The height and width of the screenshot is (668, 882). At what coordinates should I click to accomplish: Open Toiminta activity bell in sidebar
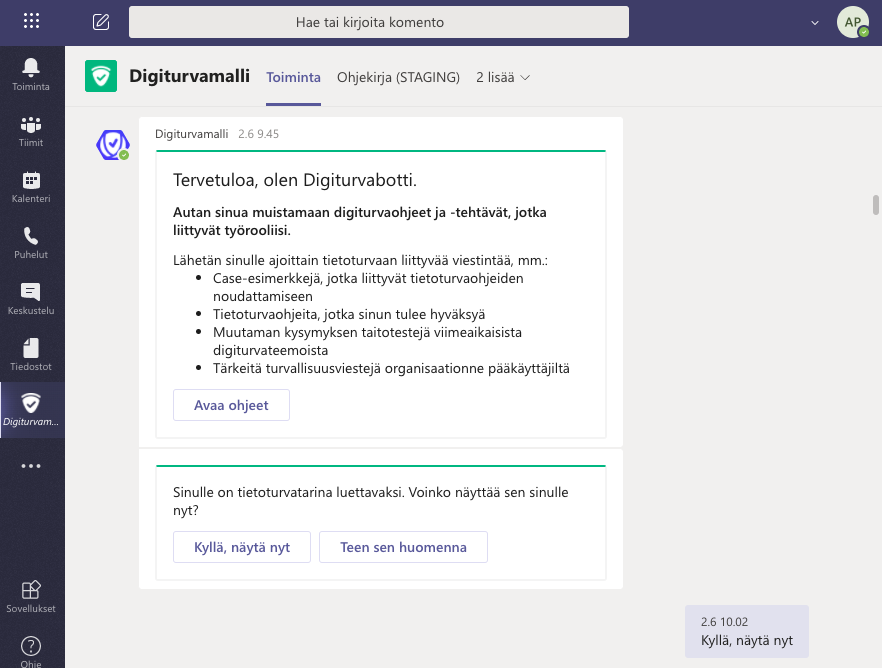(31, 74)
